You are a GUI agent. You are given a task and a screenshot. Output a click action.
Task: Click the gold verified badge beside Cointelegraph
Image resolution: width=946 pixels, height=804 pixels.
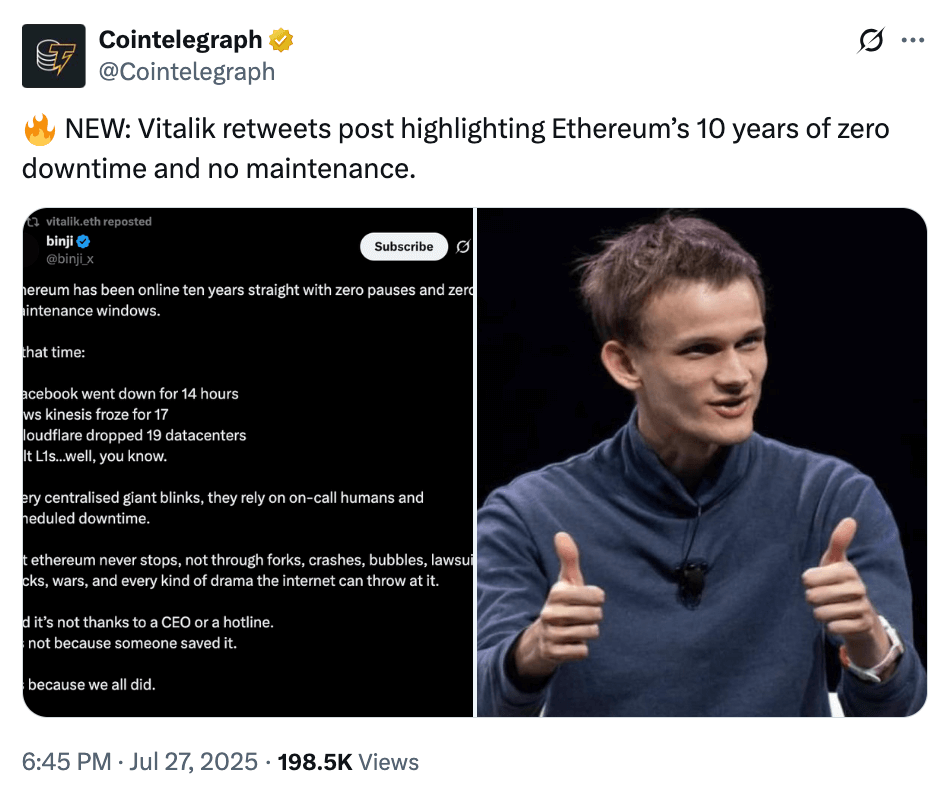pyautogui.click(x=281, y=40)
